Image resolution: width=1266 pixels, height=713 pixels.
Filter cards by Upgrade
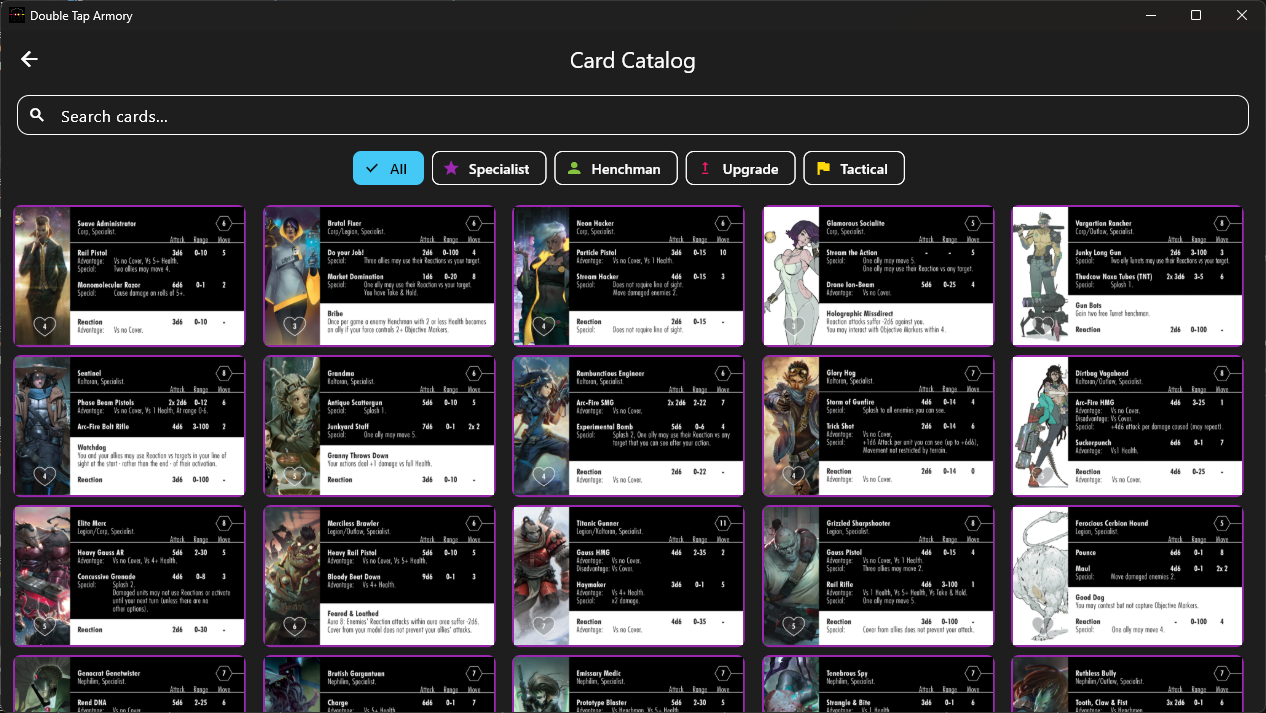point(740,168)
